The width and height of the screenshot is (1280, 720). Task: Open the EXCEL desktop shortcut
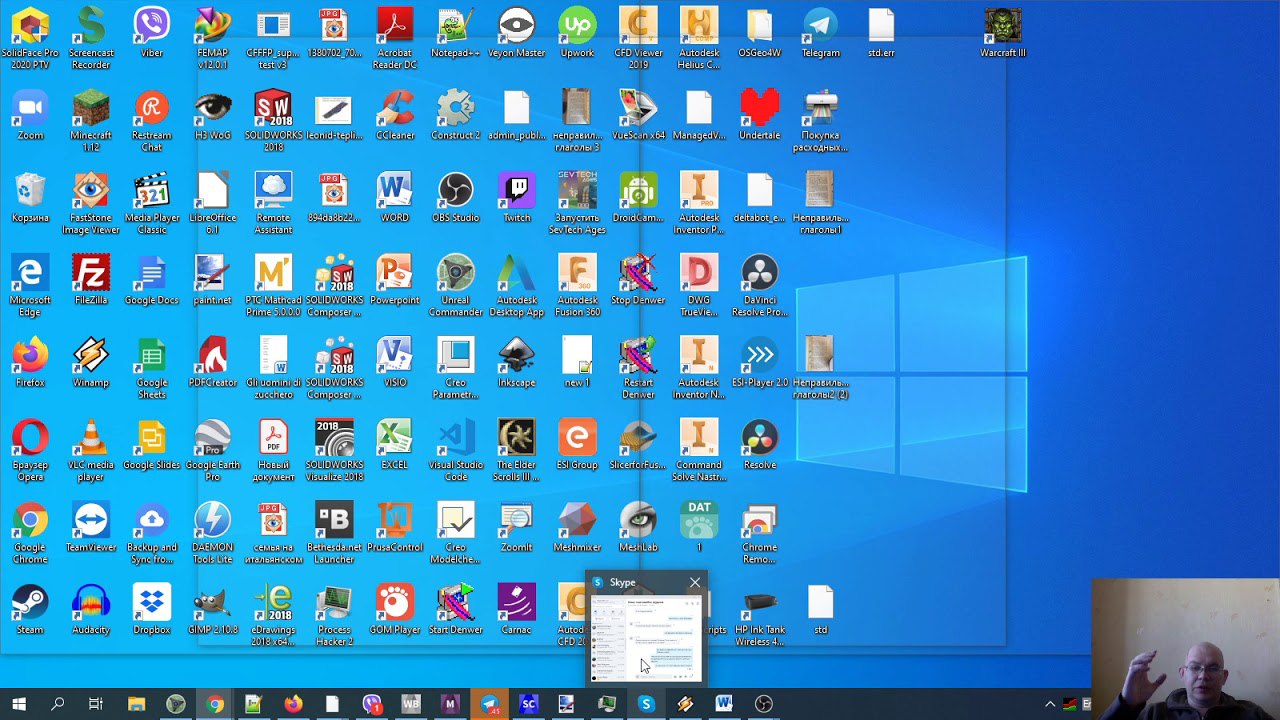(395, 445)
